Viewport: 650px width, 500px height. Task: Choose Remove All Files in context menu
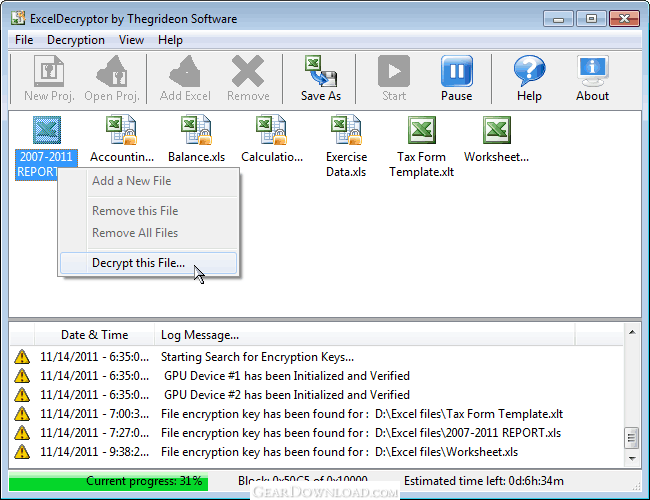click(x=148, y=233)
